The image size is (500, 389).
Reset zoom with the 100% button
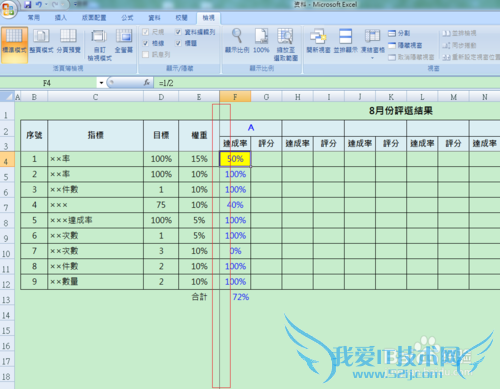[x=261, y=41]
